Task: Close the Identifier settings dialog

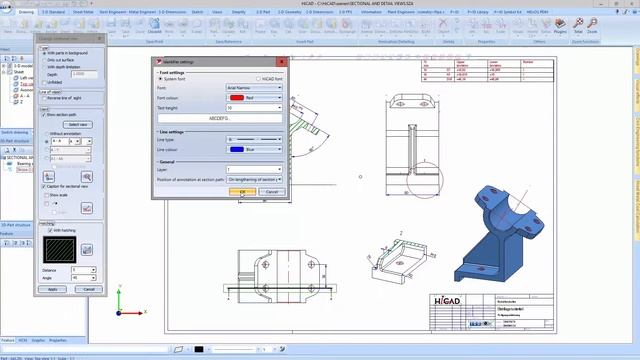Action: coord(282,62)
